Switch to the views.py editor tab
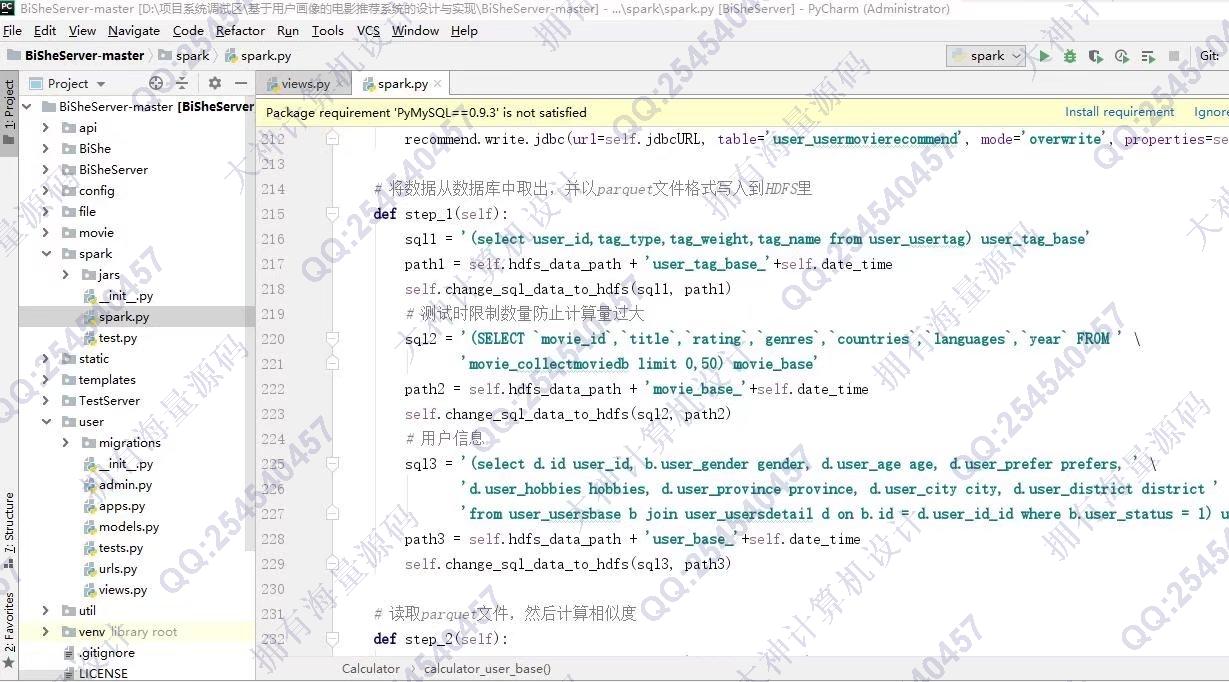This screenshot has width=1229, height=682. coord(304,84)
